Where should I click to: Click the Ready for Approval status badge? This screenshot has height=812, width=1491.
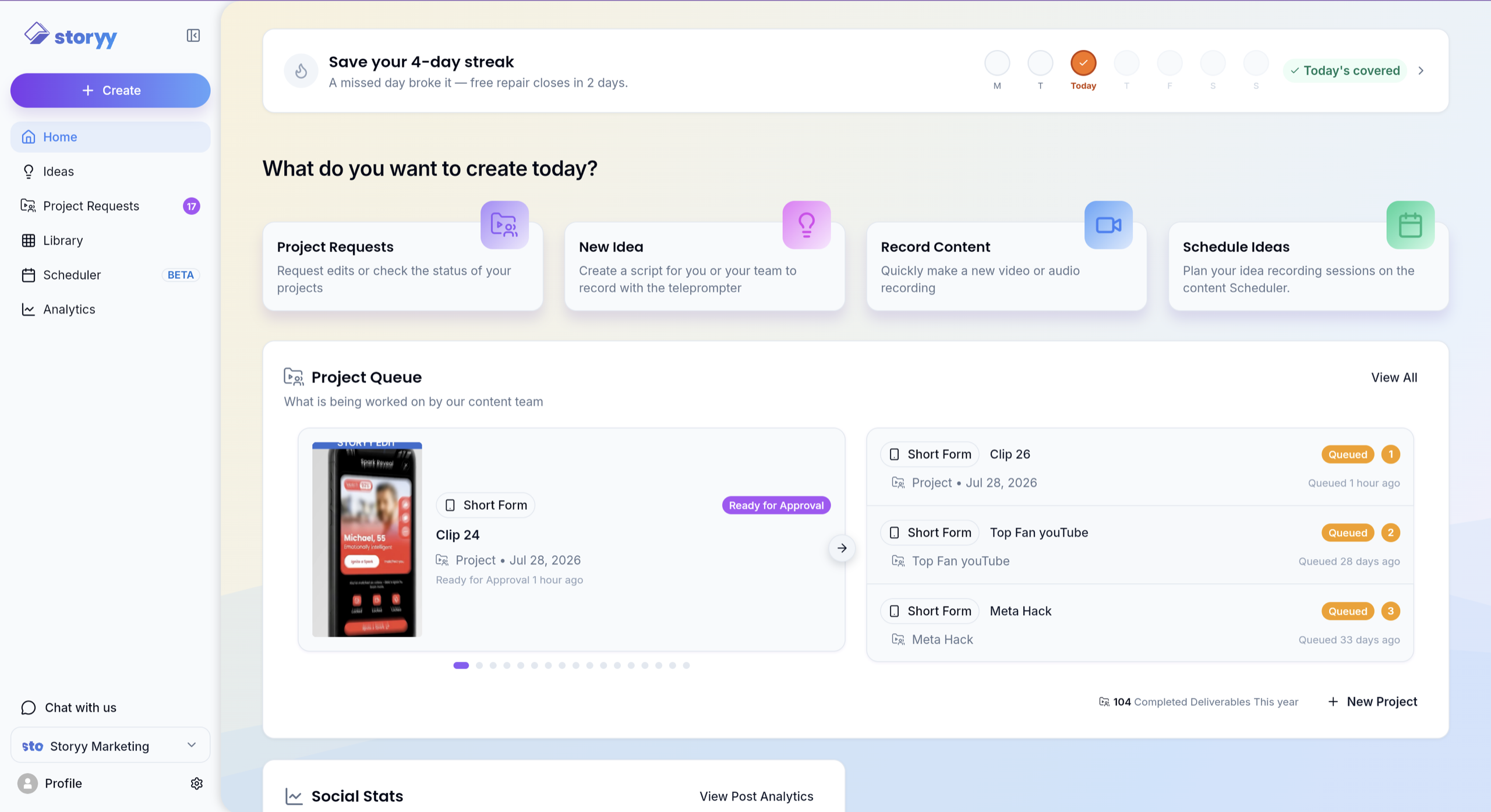[x=776, y=505]
